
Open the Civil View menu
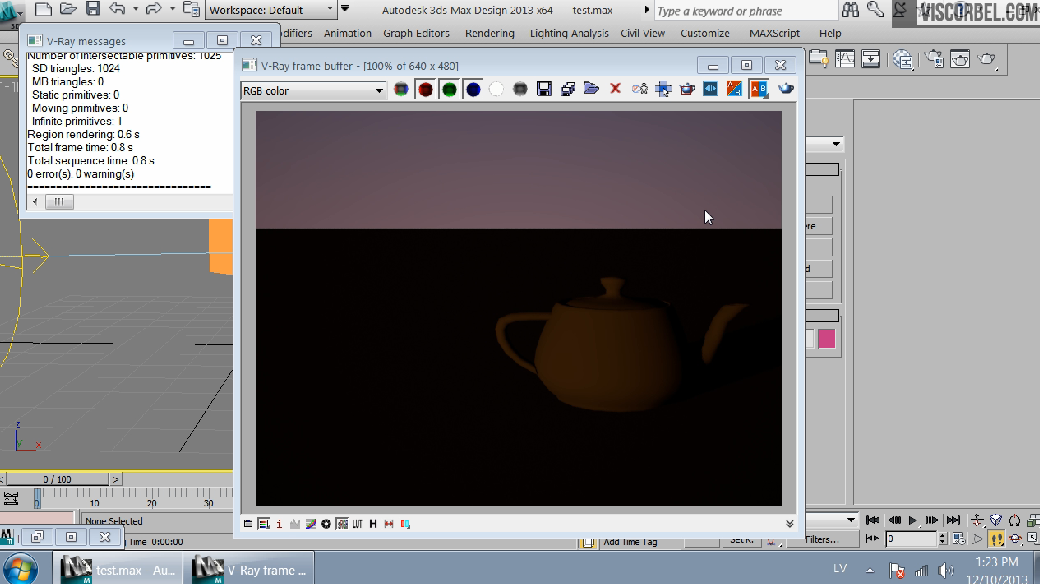click(643, 33)
